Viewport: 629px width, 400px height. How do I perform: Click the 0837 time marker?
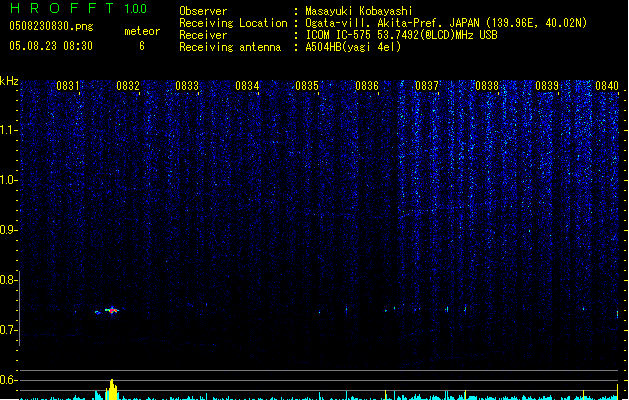(427, 86)
